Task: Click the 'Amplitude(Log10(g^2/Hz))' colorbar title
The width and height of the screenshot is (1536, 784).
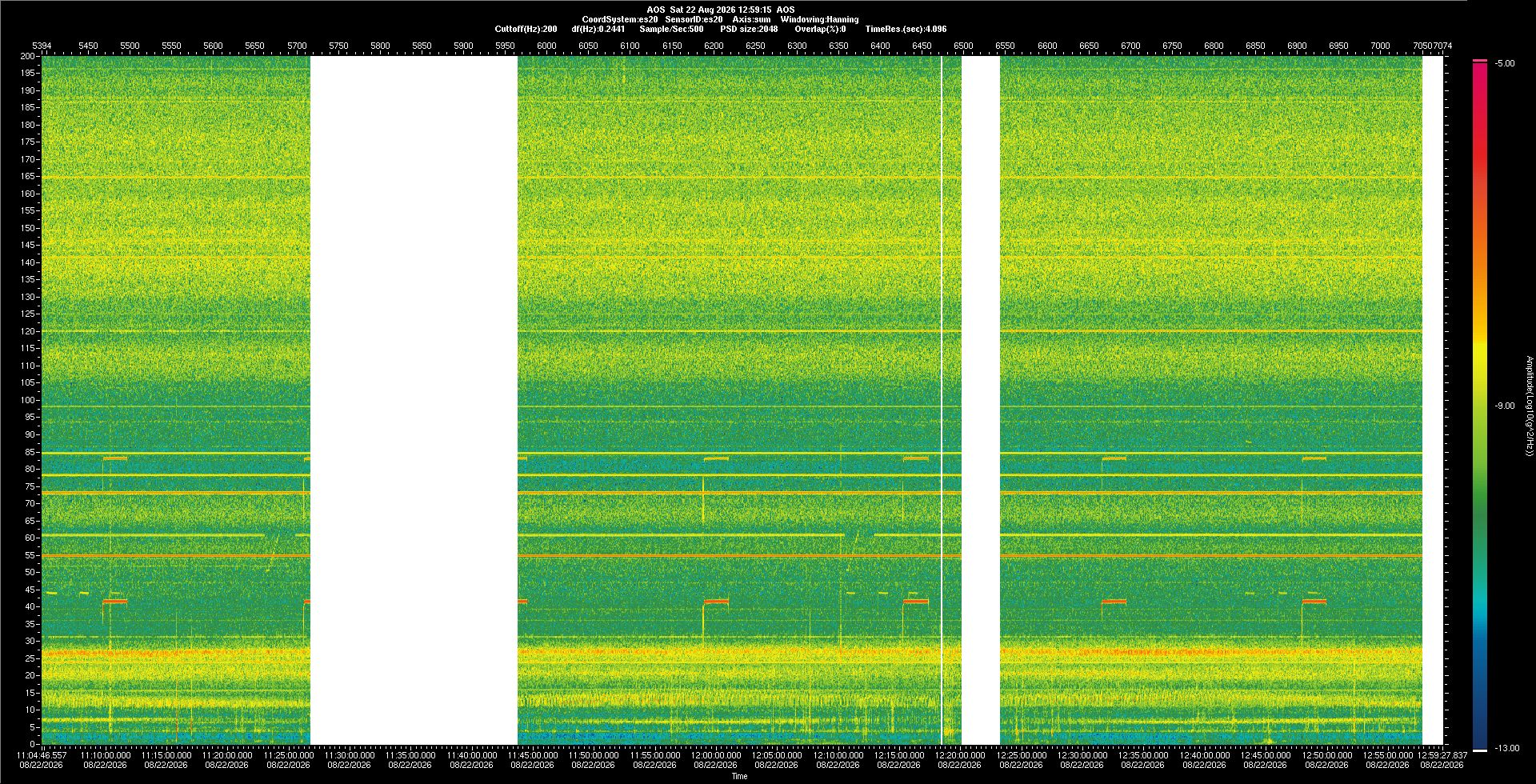Action: click(x=1529, y=406)
